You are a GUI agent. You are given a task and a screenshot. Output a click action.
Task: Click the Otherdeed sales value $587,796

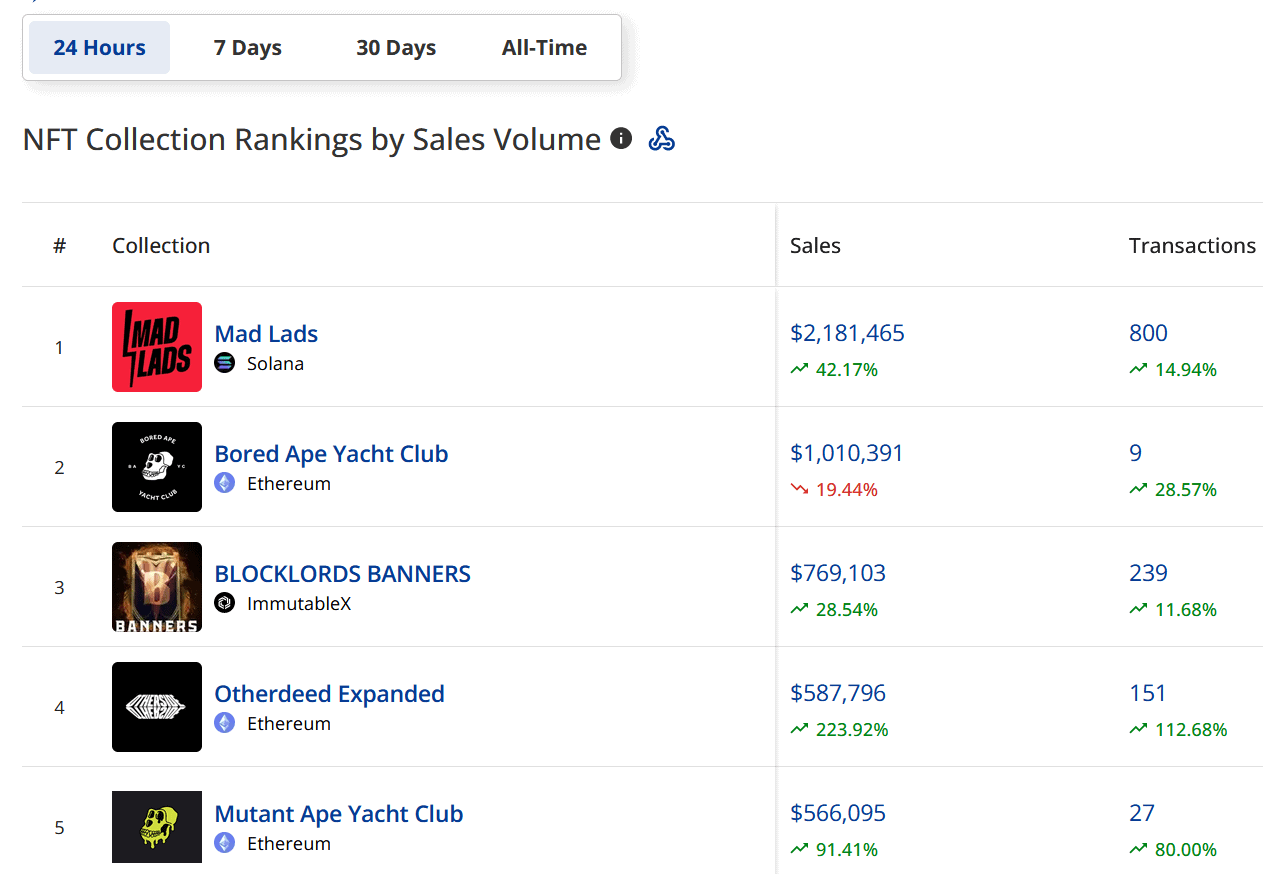pos(838,693)
